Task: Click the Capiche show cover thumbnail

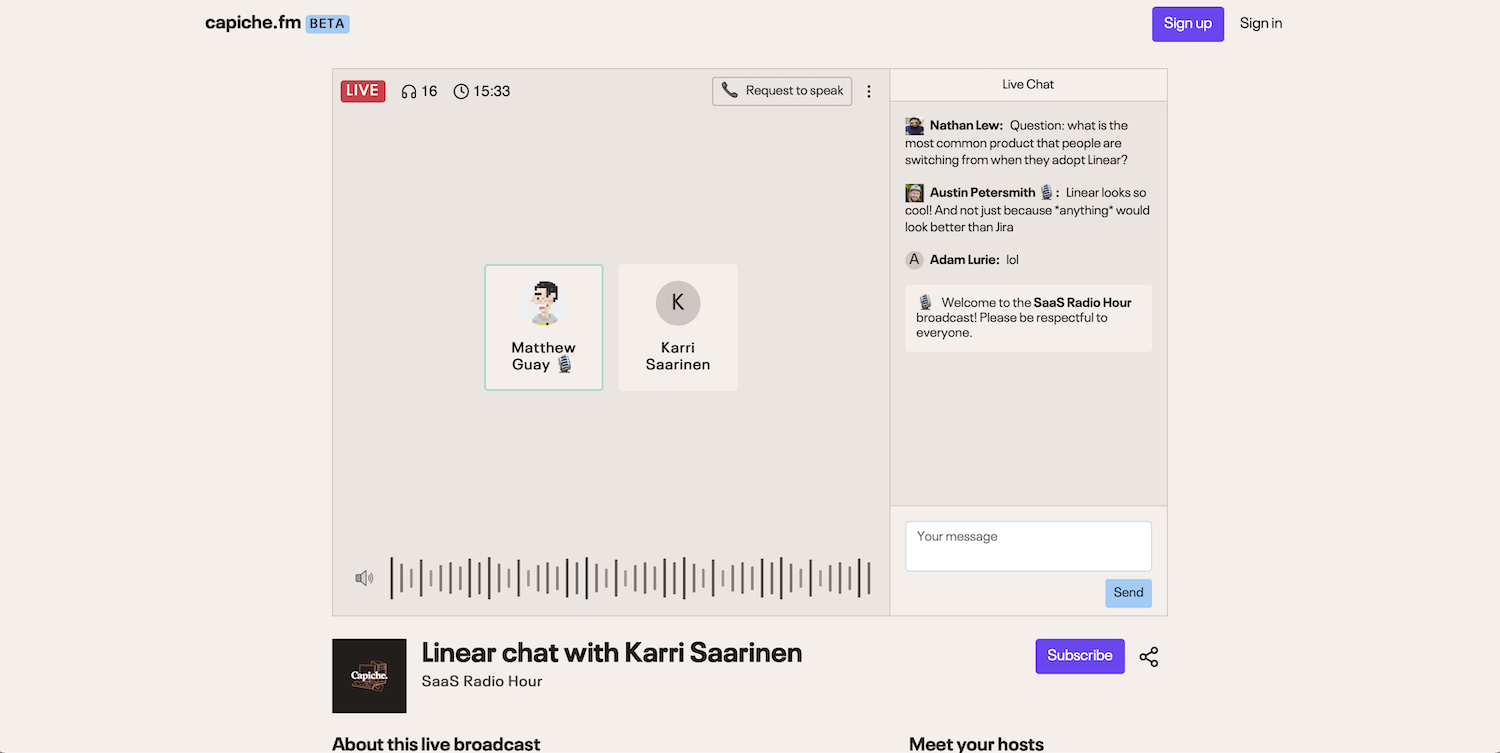Action: tap(369, 676)
